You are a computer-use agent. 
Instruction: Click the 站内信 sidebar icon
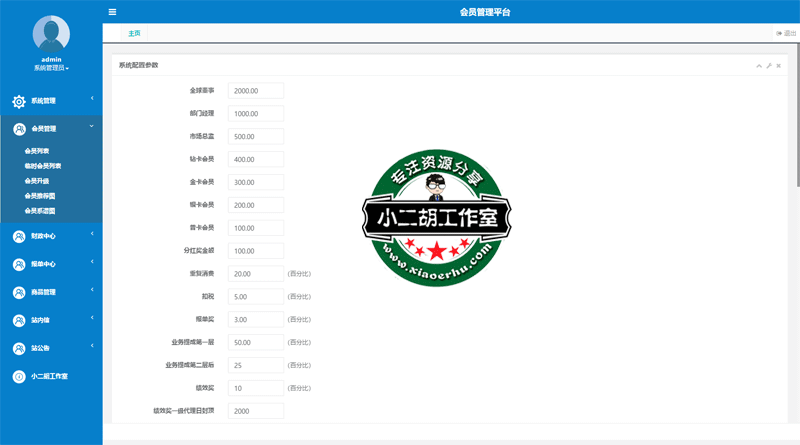tap(19, 321)
